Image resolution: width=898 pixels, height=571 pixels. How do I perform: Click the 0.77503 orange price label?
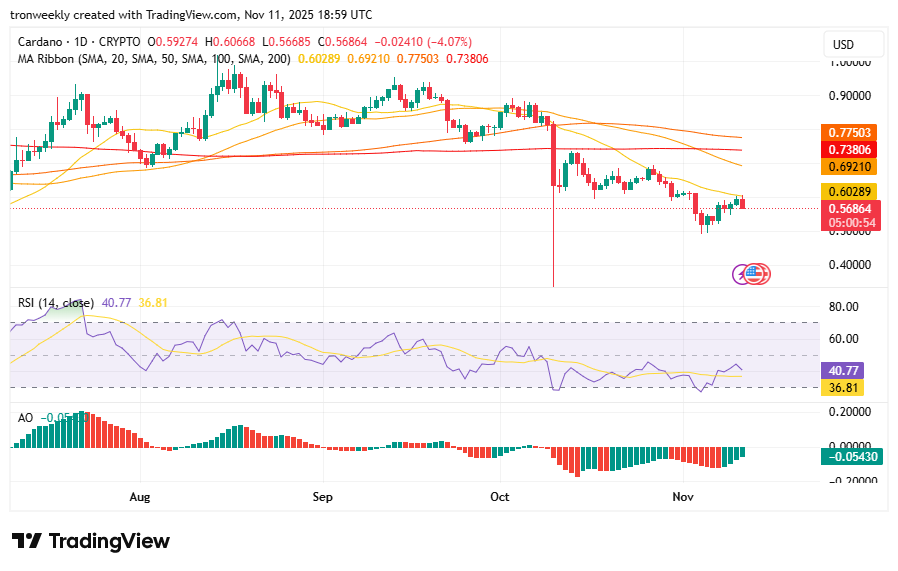pyautogui.click(x=849, y=133)
